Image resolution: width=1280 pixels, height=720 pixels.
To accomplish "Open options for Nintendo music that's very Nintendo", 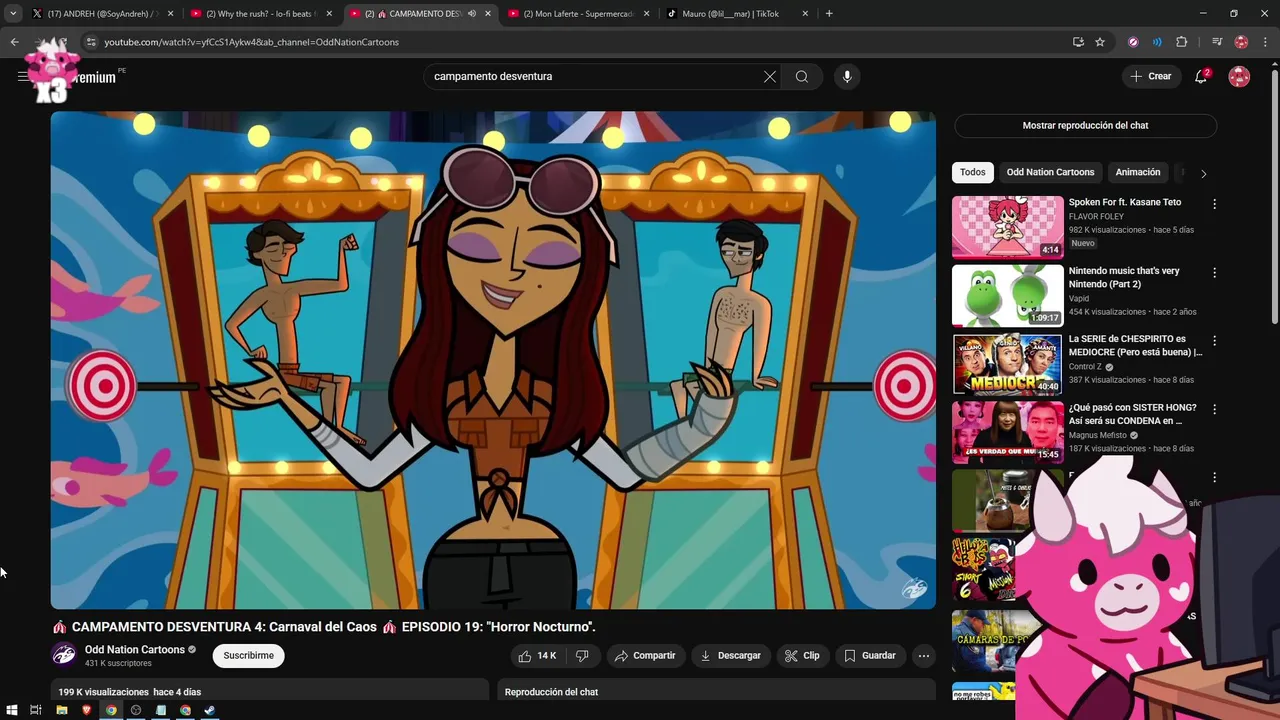I will (1214, 272).
